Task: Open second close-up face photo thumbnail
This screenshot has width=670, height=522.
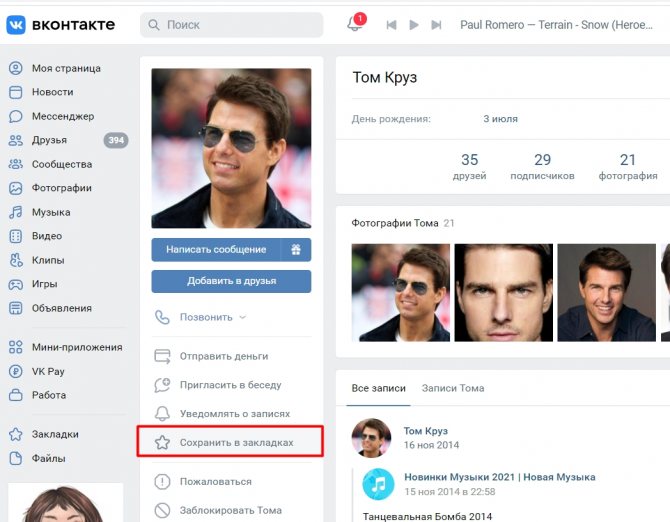Action: [503, 293]
